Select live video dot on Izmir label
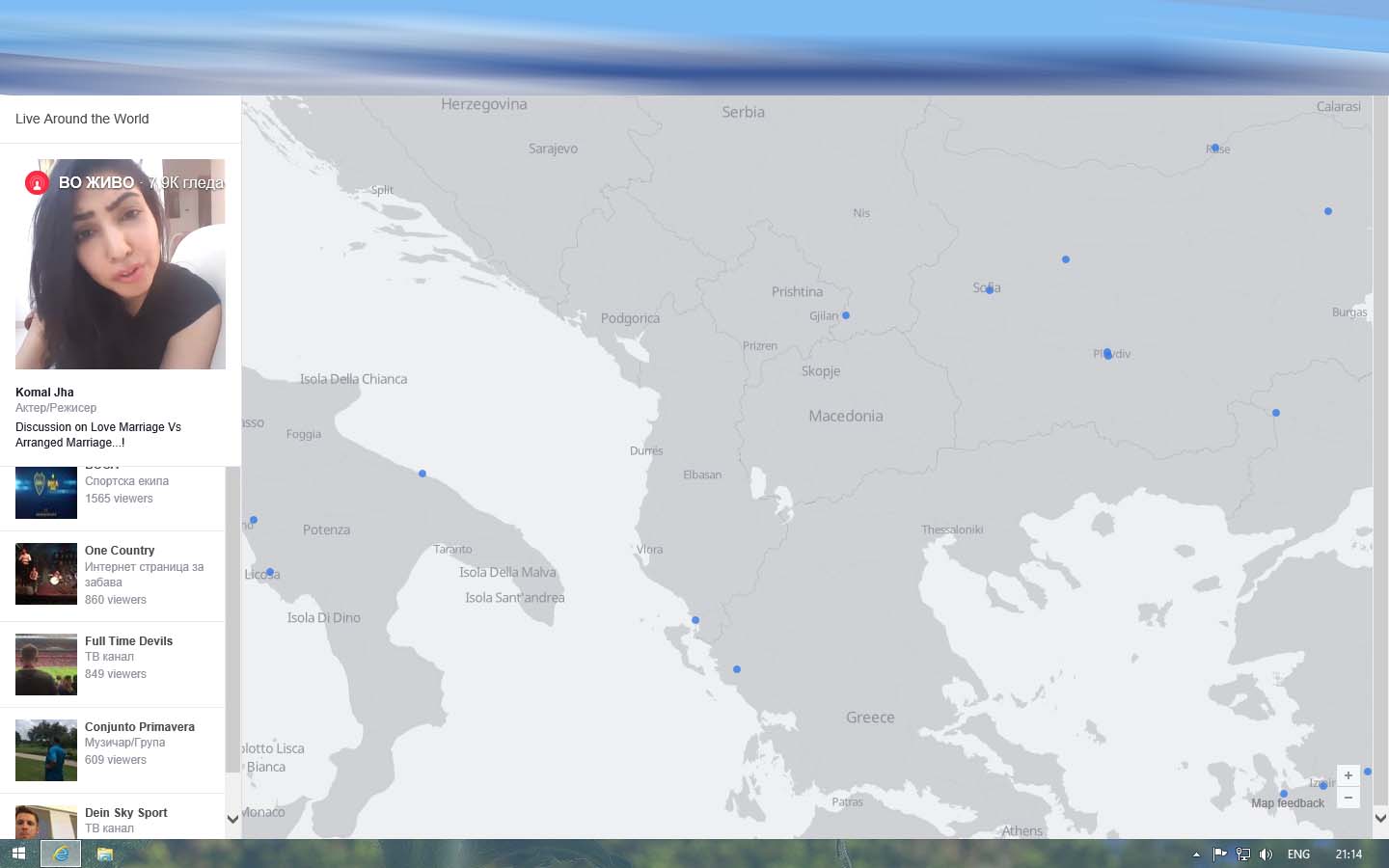Screen dimensions: 1389x868 coord(1323,784)
